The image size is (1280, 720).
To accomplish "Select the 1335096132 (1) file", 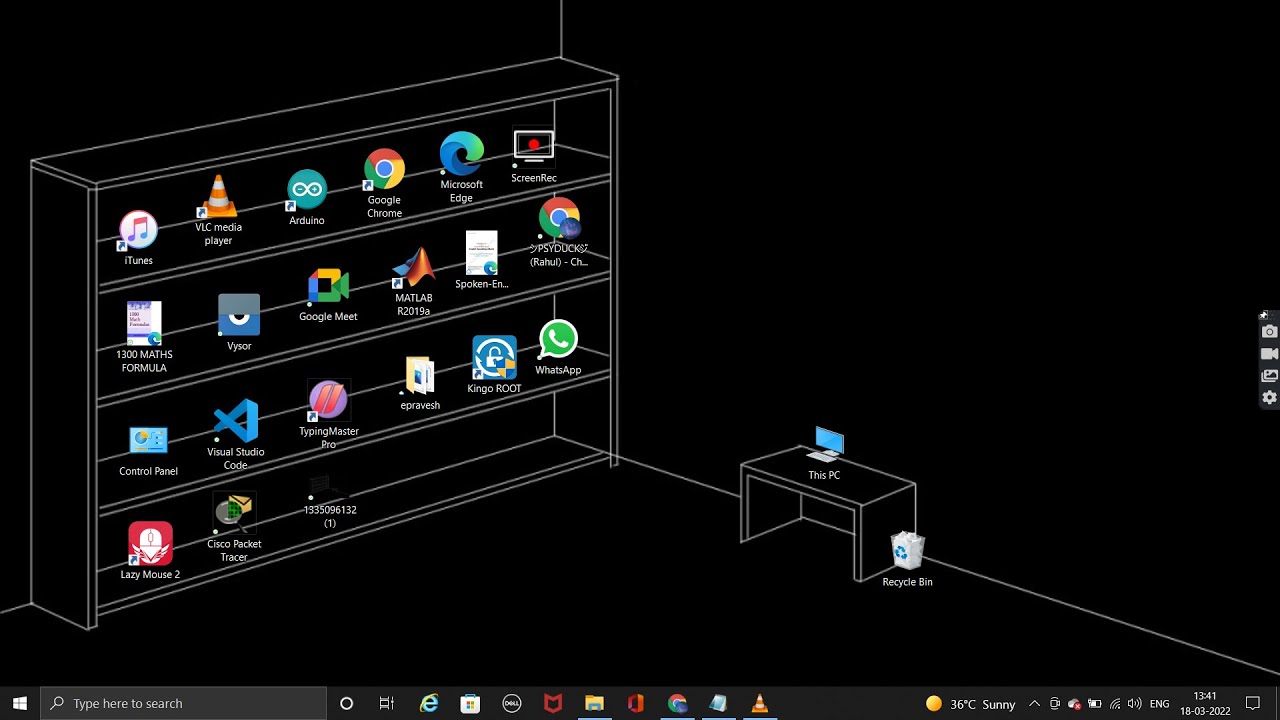I will click(x=330, y=502).
